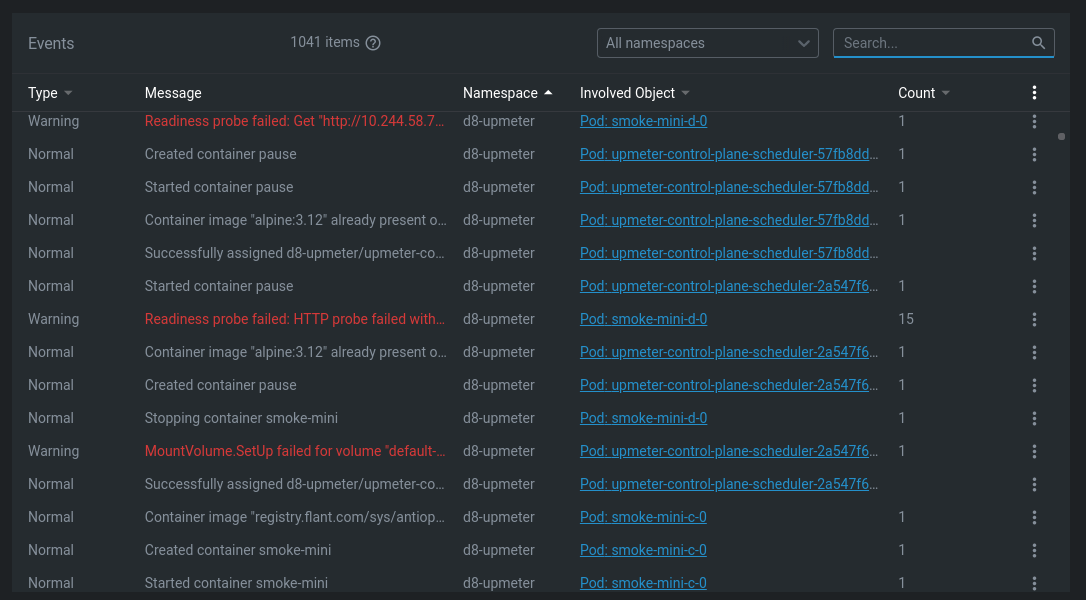The image size is (1086, 600).
Task: Open actions menu for Created container smoke-mini row
Action: 1034,550
